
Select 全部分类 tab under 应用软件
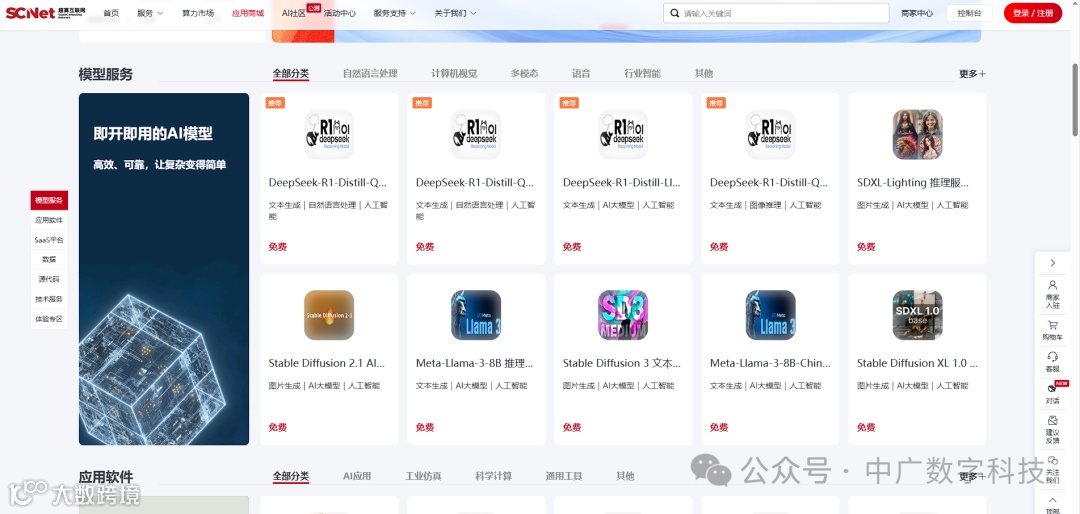pos(291,476)
